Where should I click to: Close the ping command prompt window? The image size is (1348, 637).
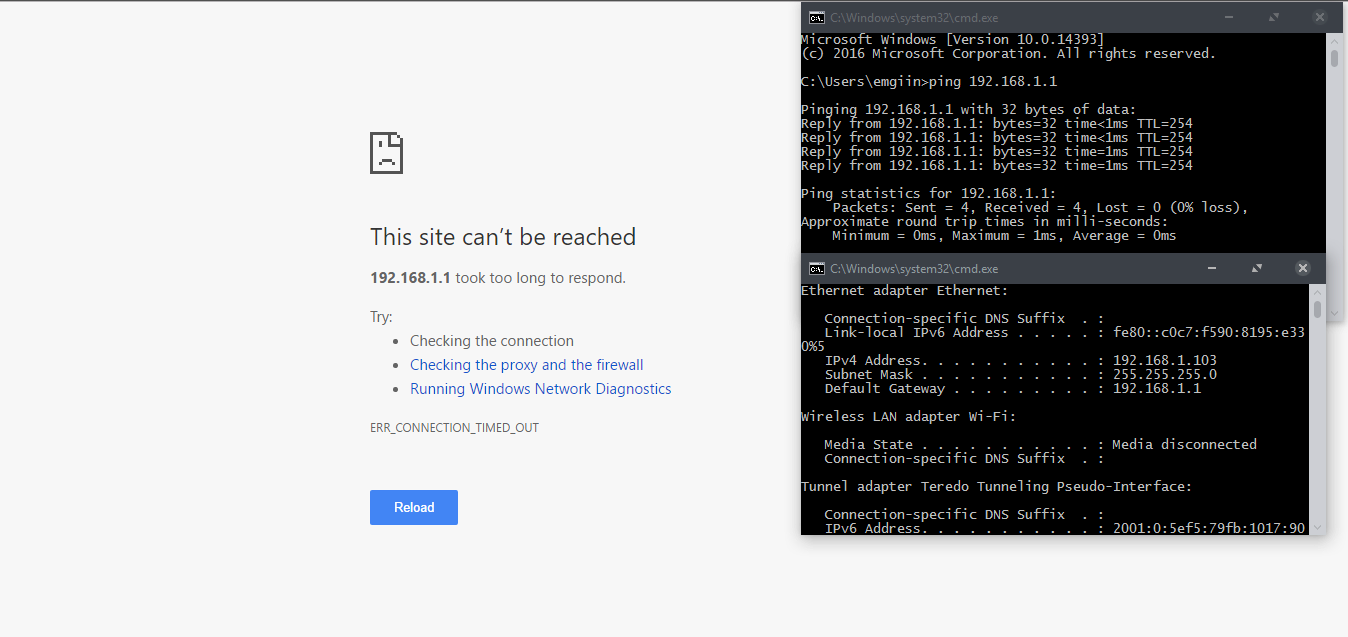[1320, 17]
